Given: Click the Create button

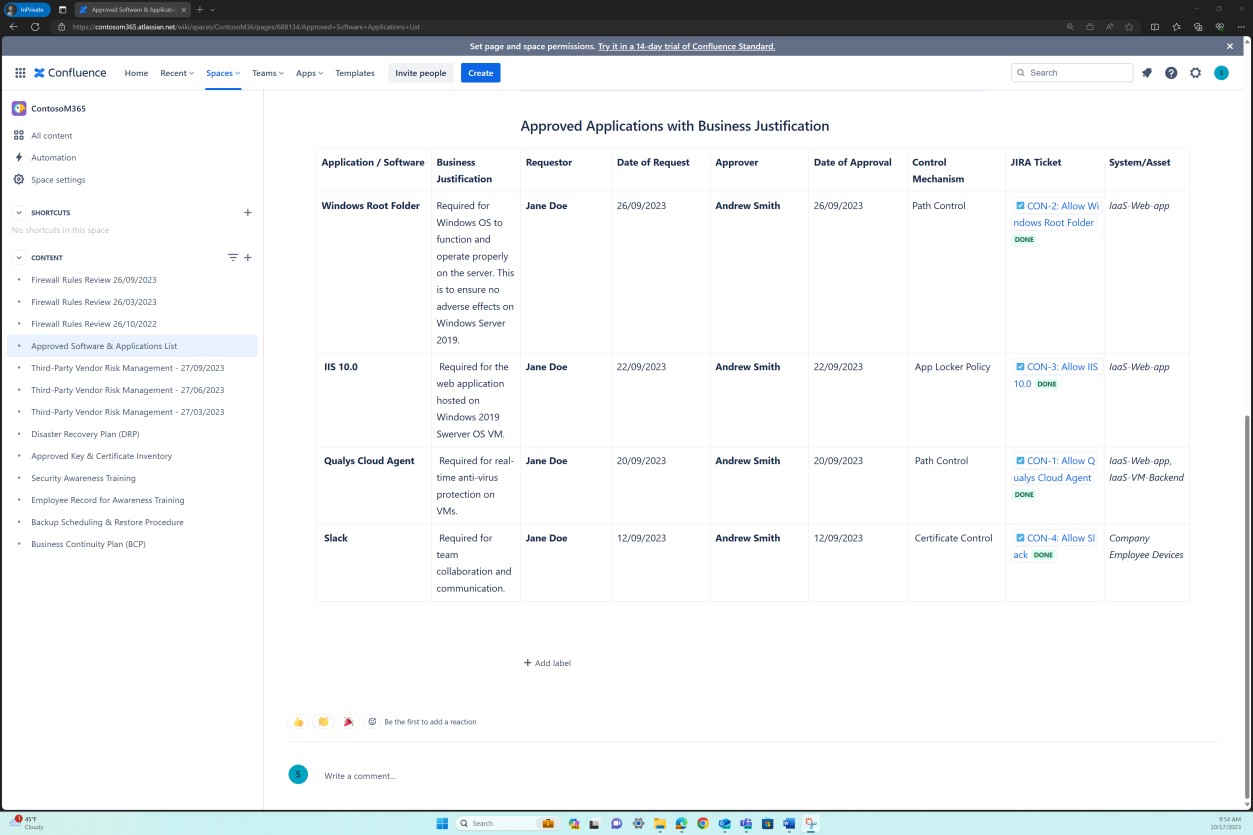Looking at the screenshot, I should point(480,72).
